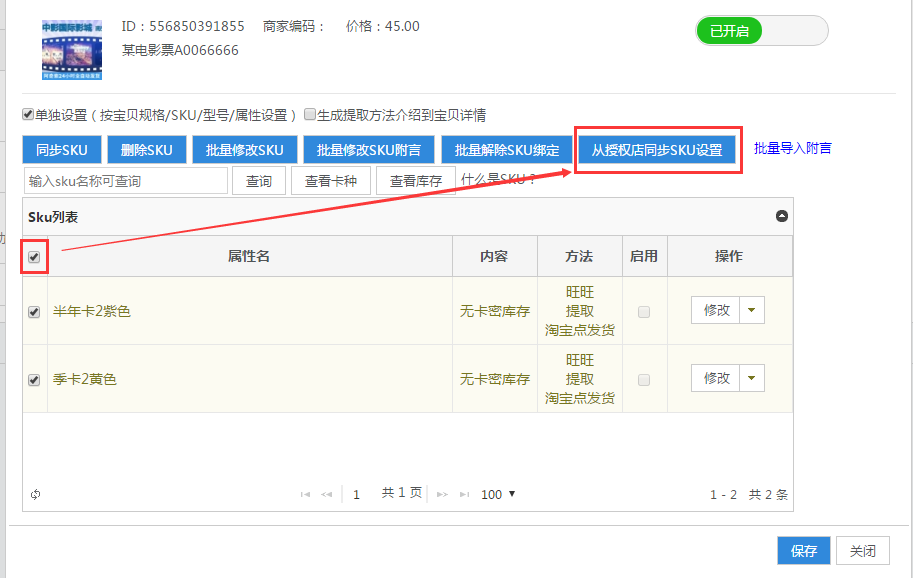Check 启用 box for 半年卡2紫色
The width and height of the screenshot is (913, 578).
pyautogui.click(x=644, y=311)
